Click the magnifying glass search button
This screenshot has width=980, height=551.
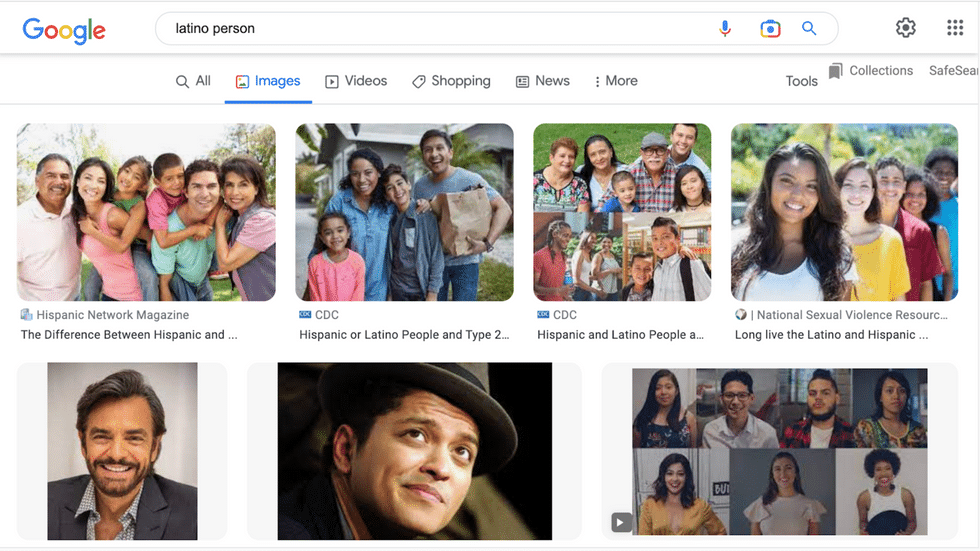pyautogui.click(x=809, y=29)
